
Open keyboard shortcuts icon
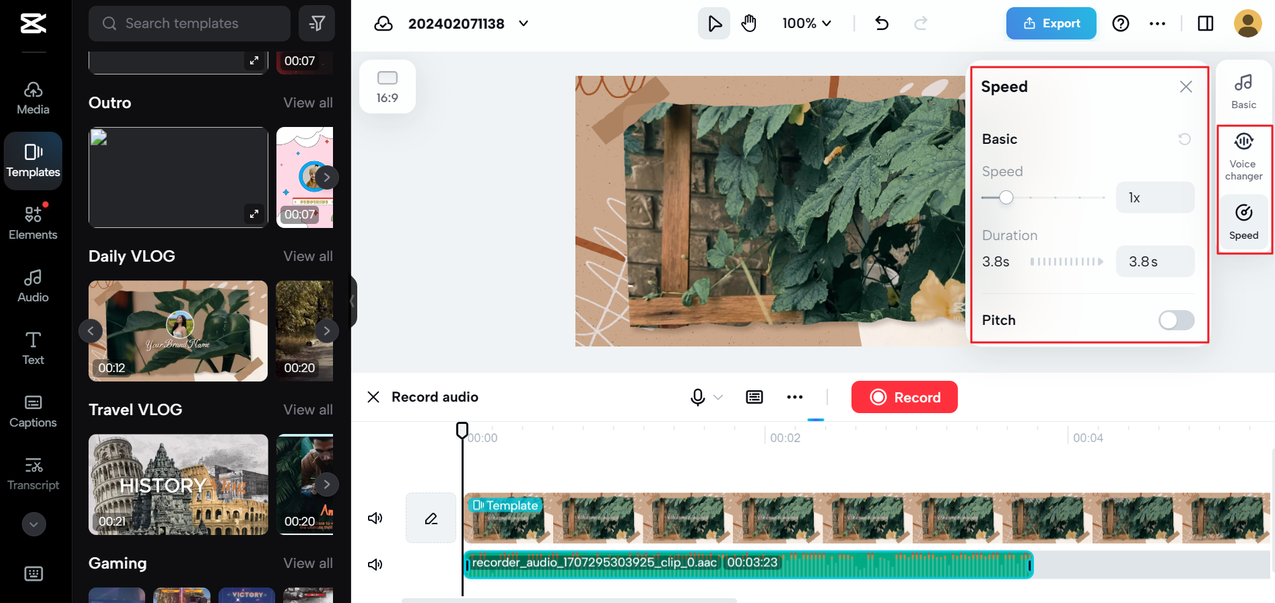tap(33, 574)
